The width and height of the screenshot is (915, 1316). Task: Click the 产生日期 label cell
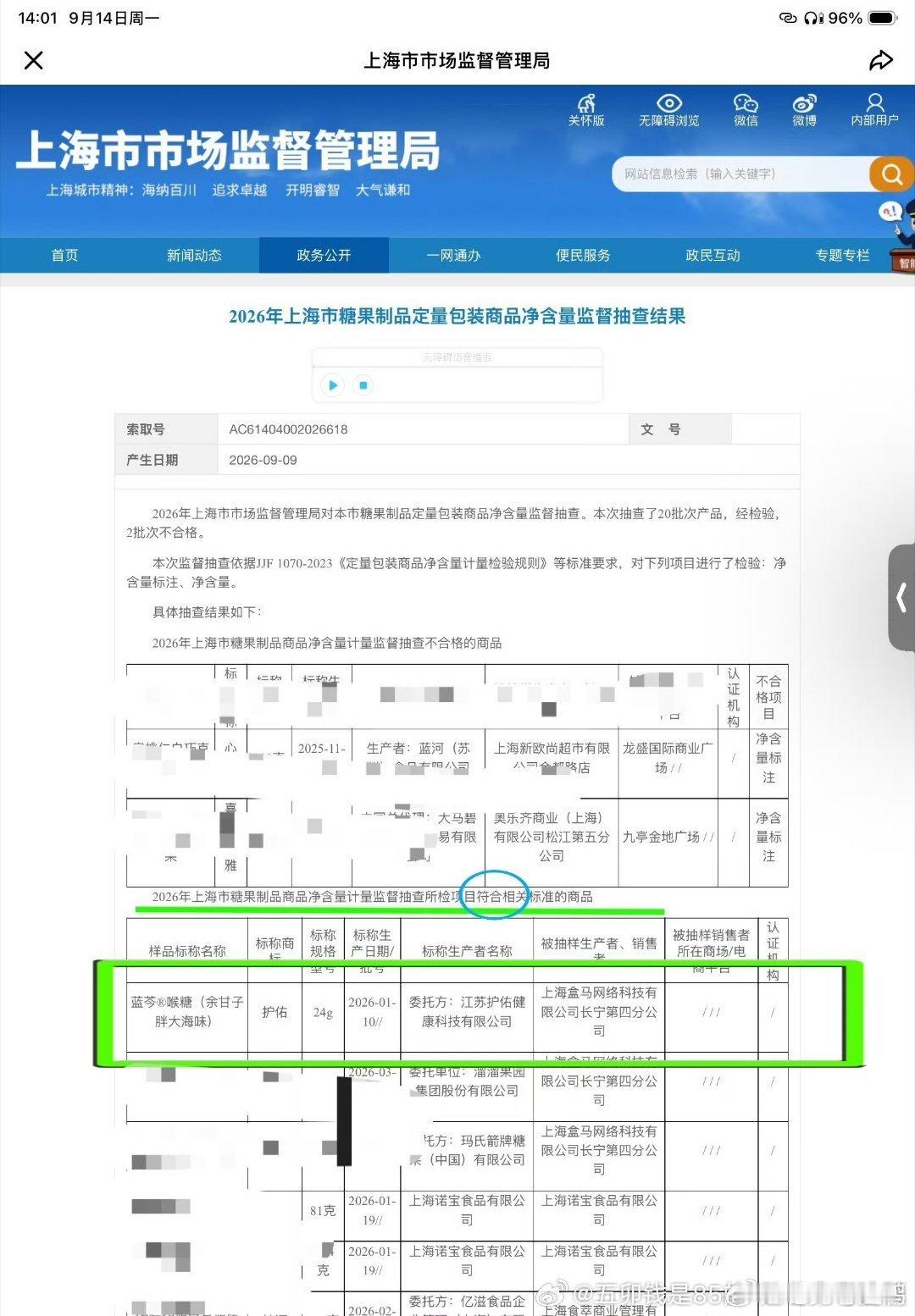[x=166, y=460]
